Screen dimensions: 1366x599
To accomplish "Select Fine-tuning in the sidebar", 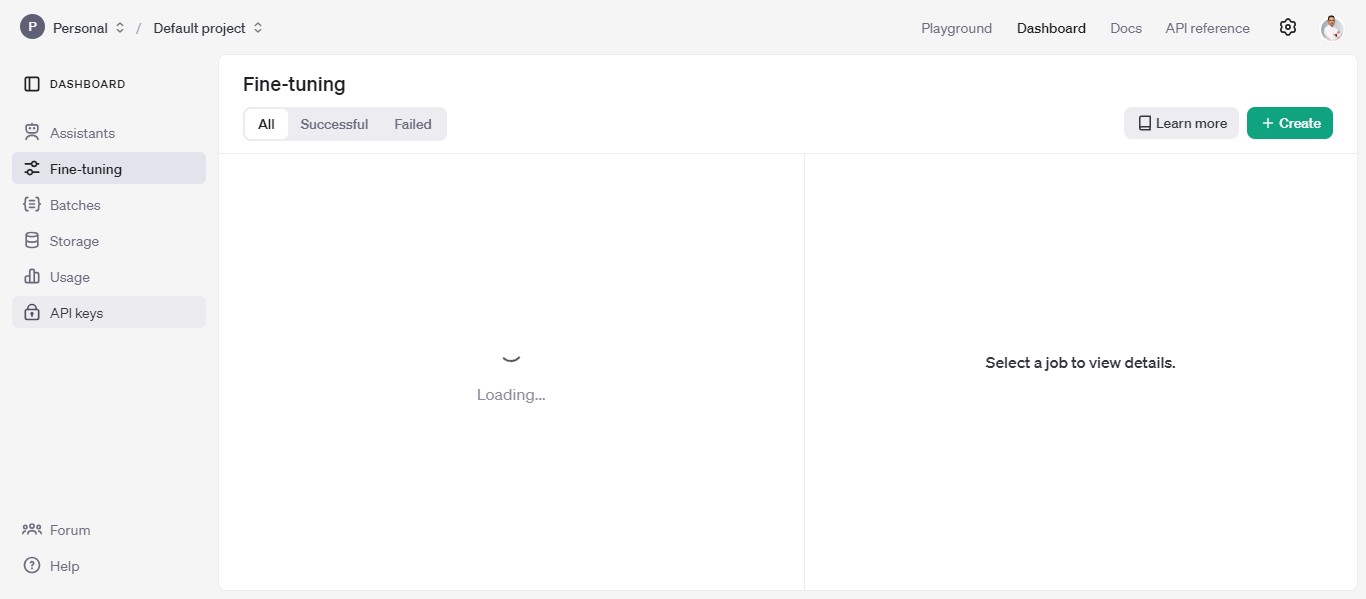I will (109, 169).
